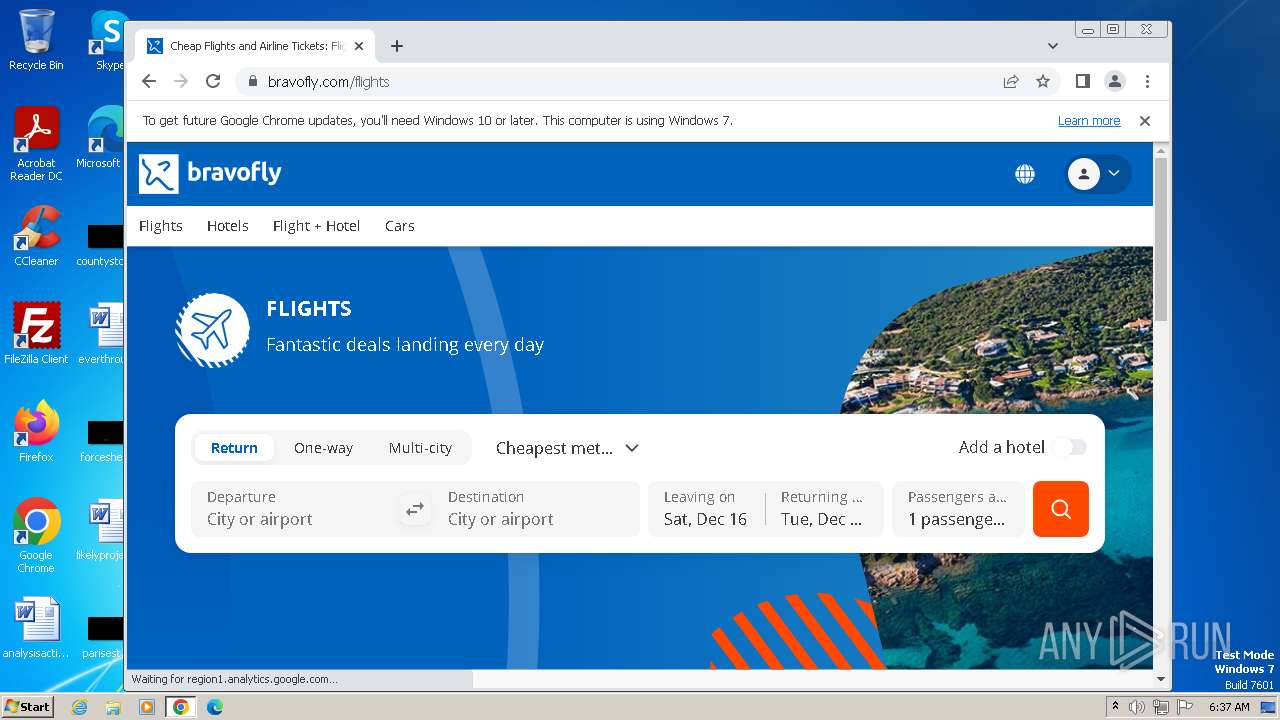Open the Cars menu item
1280x720 pixels.
click(x=400, y=226)
